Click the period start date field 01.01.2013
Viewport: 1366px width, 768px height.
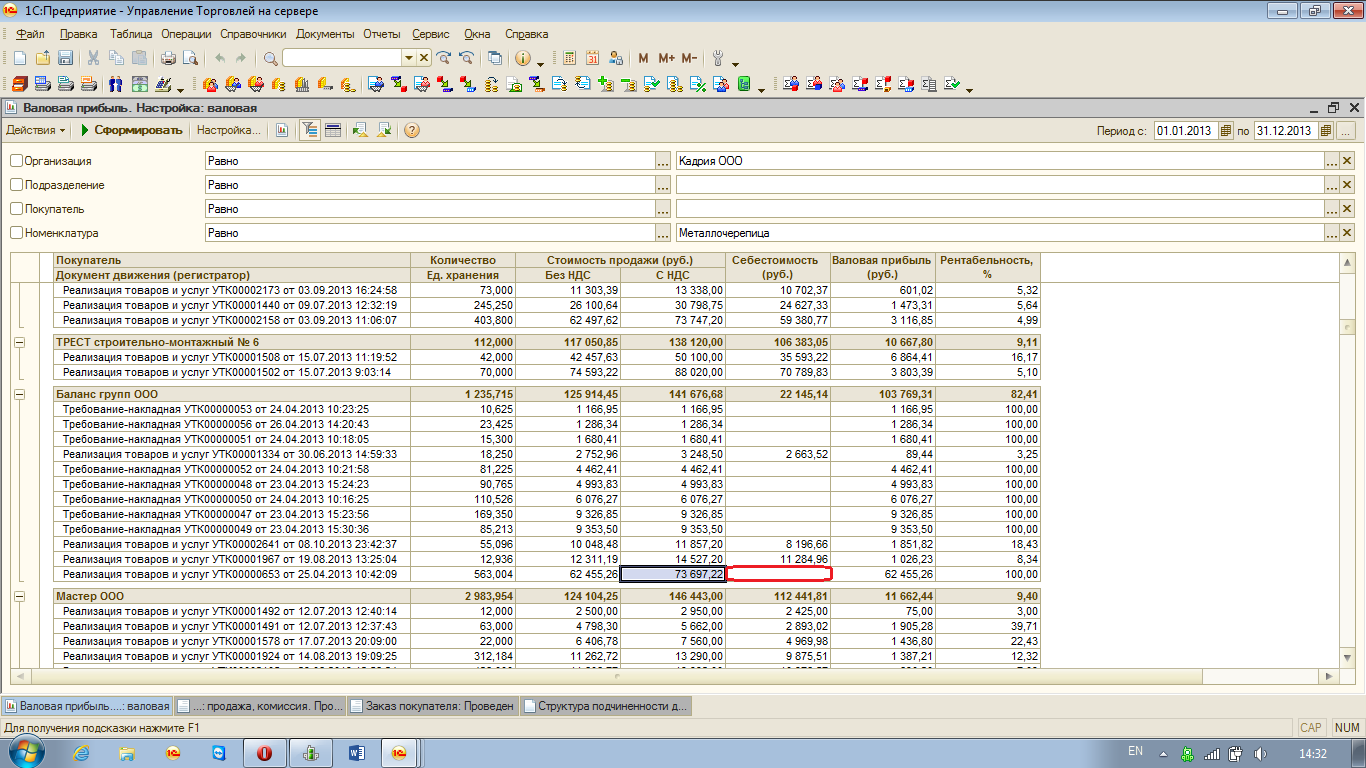click(x=1183, y=130)
